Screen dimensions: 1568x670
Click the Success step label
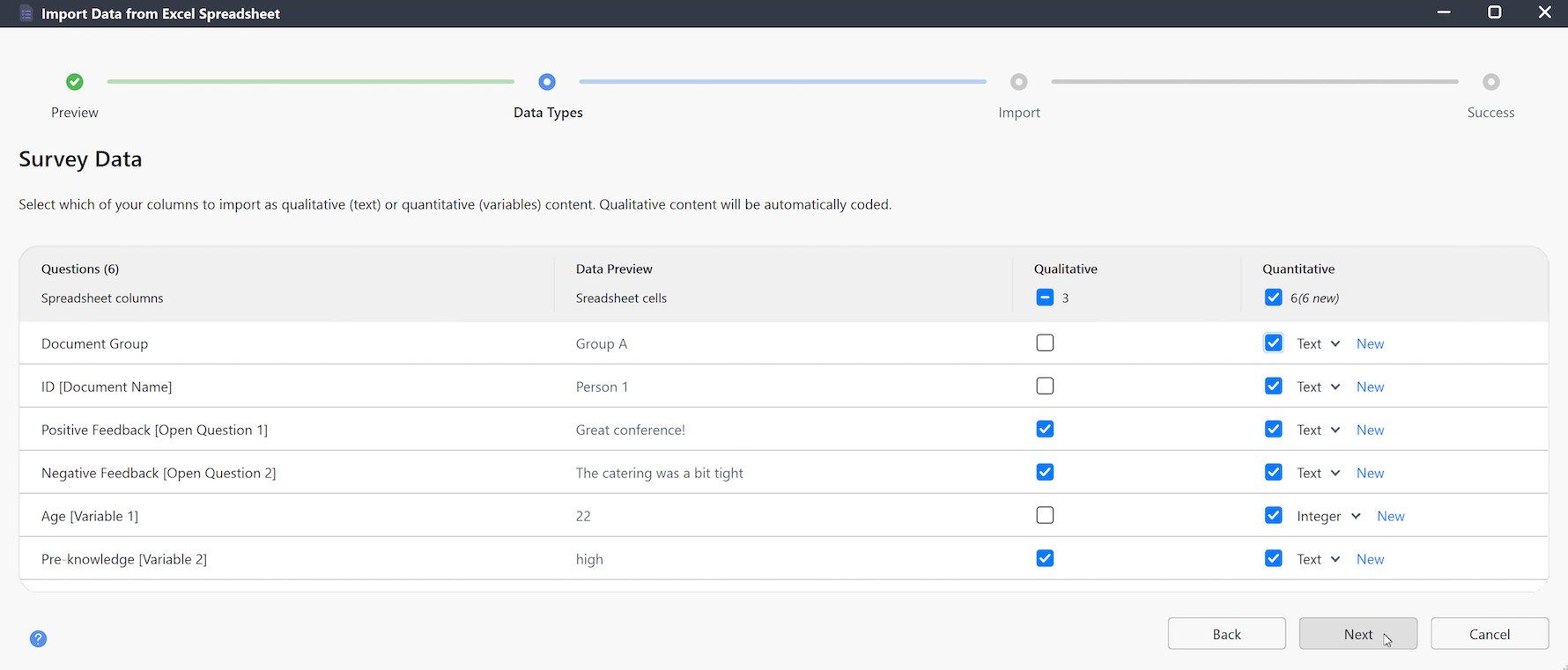[1490, 113]
